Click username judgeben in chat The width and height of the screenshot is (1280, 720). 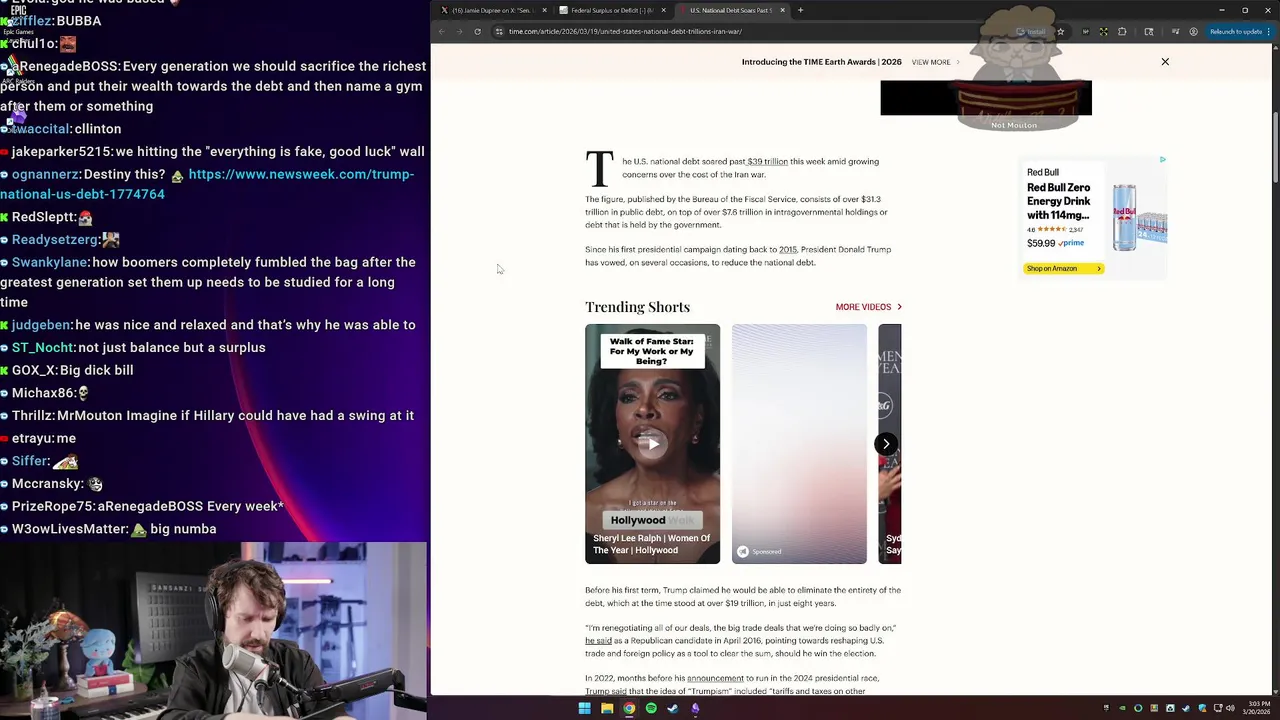(x=41, y=325)
